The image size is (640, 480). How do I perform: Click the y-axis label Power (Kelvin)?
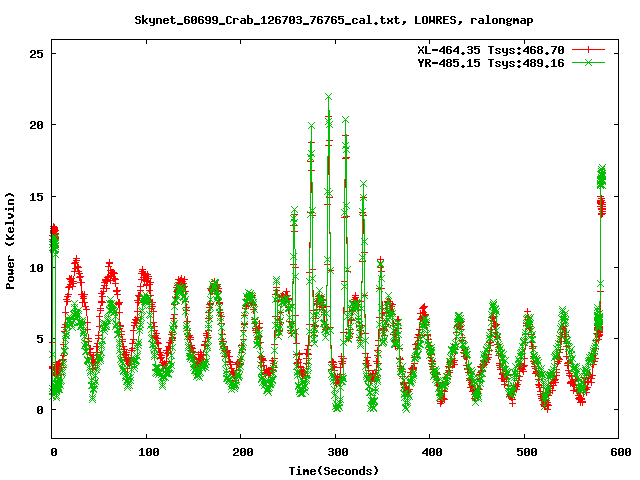click(x=10, y=241)
